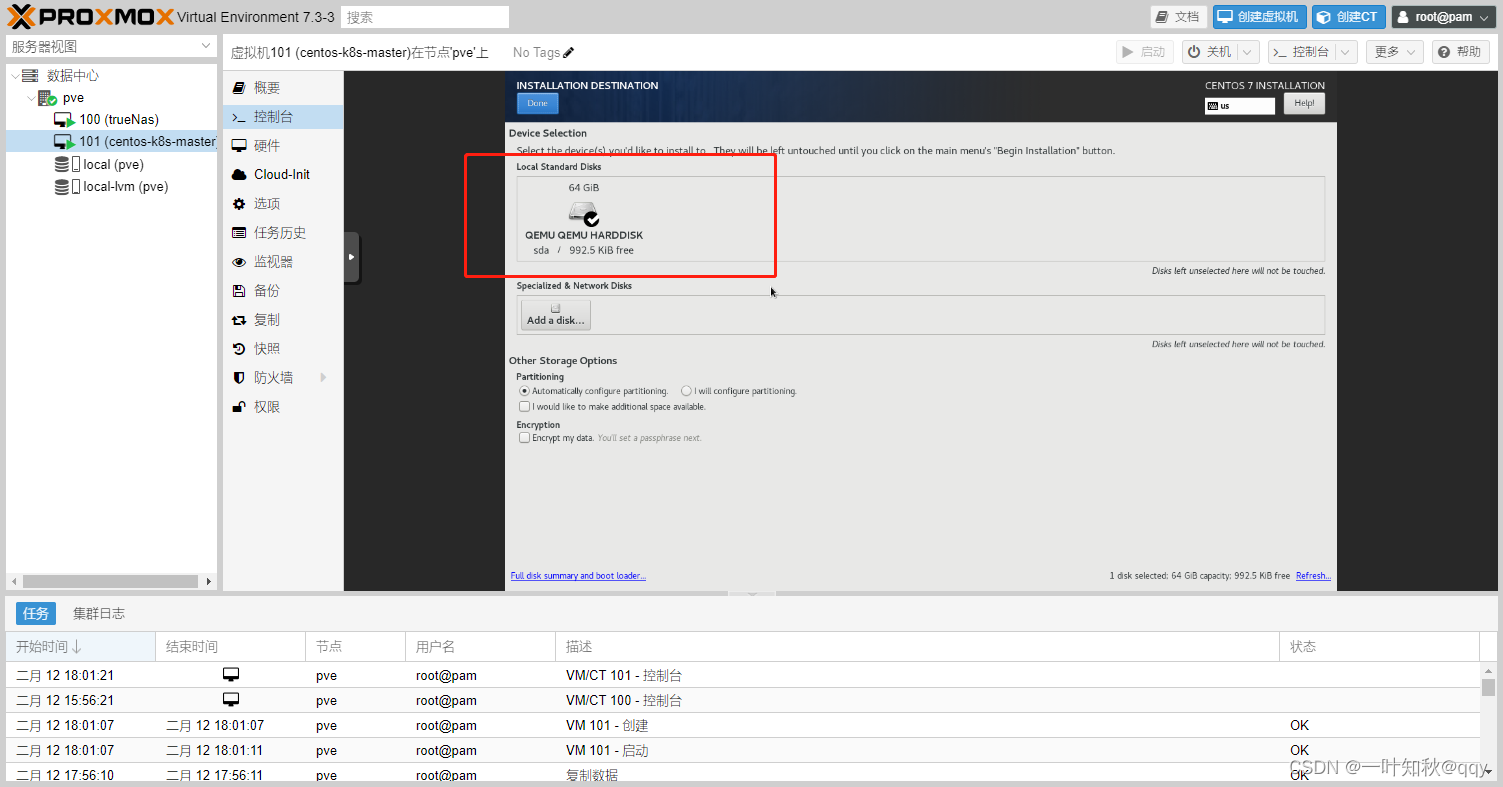Open the 服务器视图 view dropdown
Image resolution: width=1503 pixels, height=787 pixels.
click(111, 46)
